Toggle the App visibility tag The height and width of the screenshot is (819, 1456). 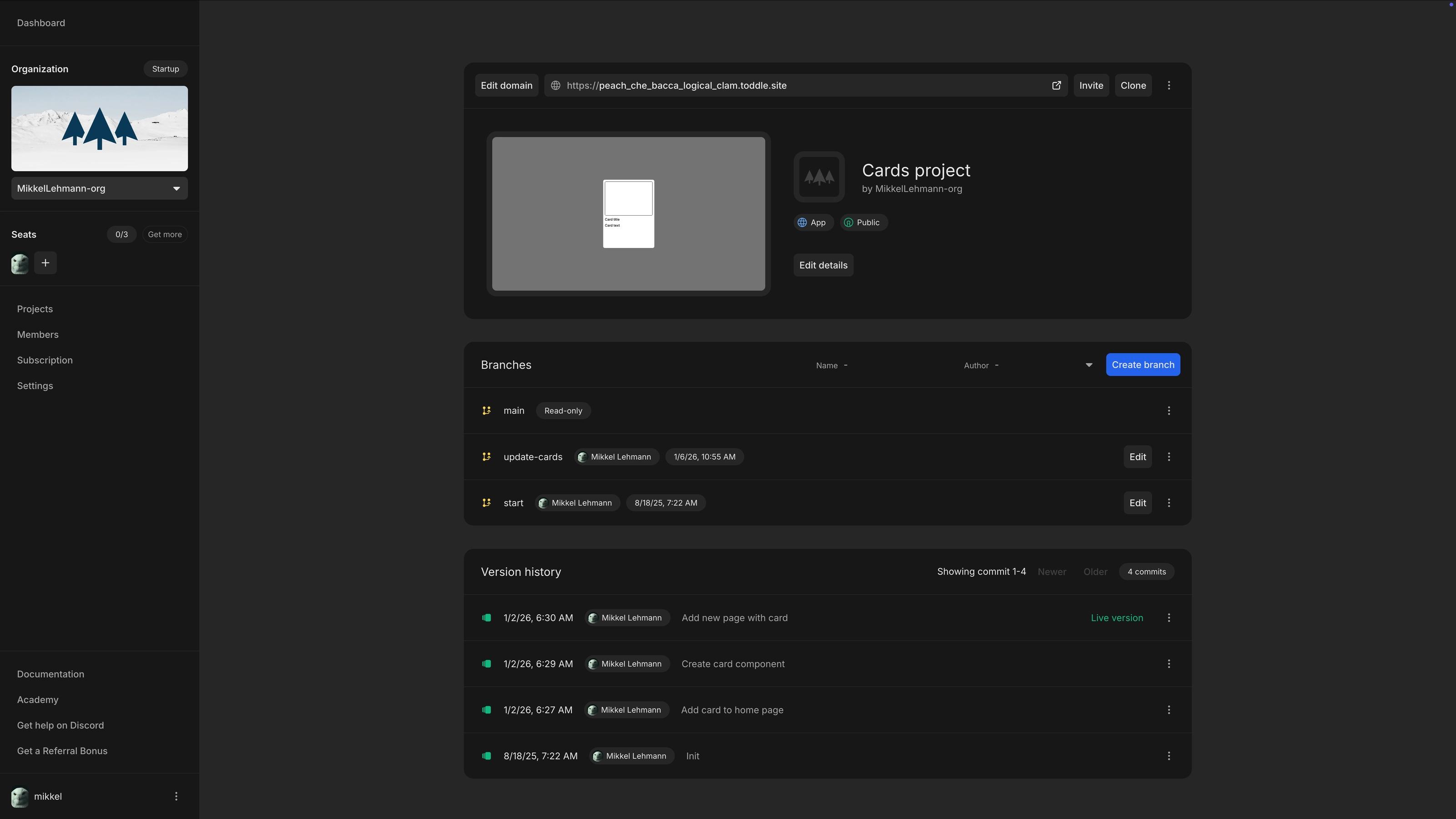[812, 222]
